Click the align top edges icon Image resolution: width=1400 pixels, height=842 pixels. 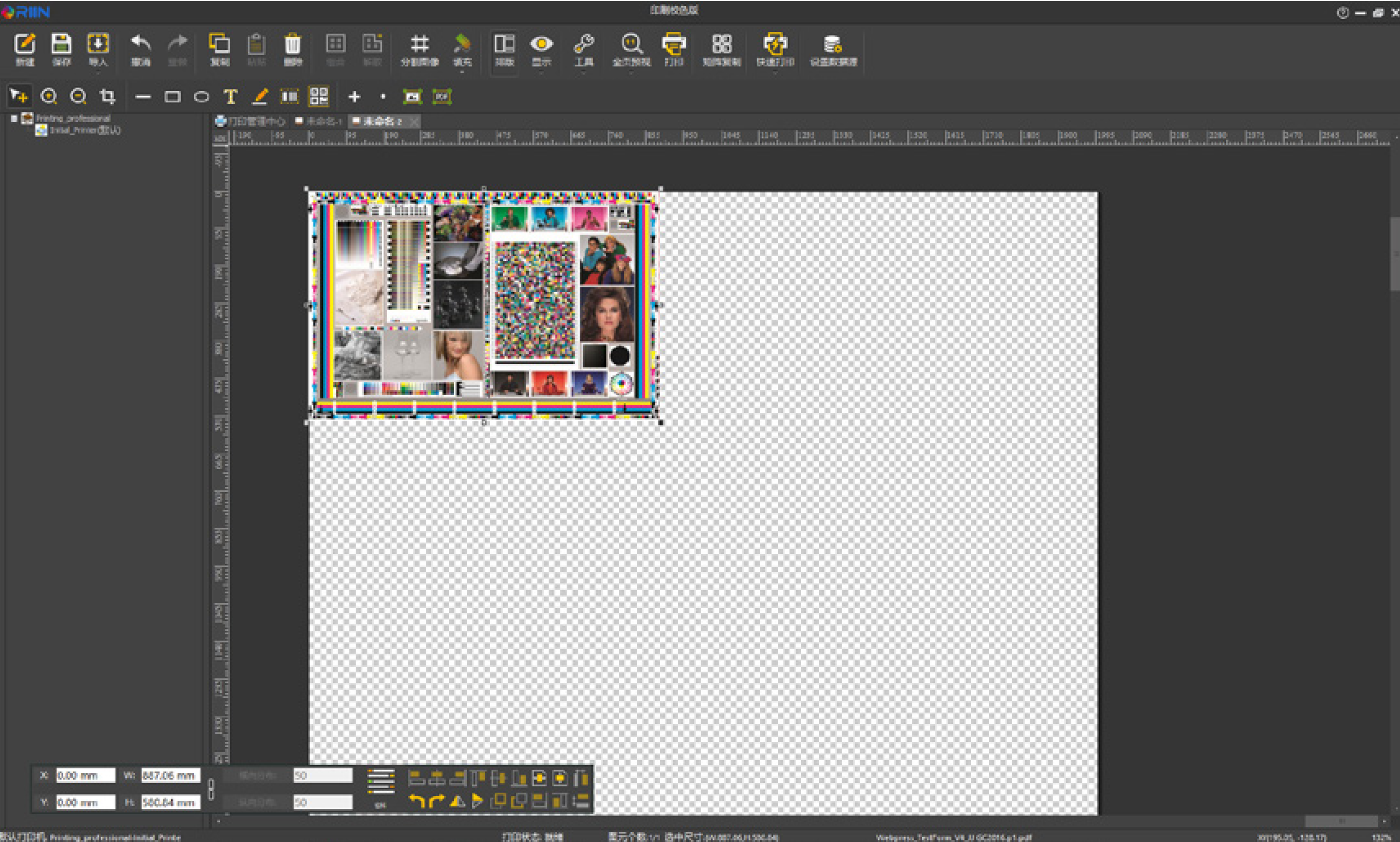coord(477,778)
